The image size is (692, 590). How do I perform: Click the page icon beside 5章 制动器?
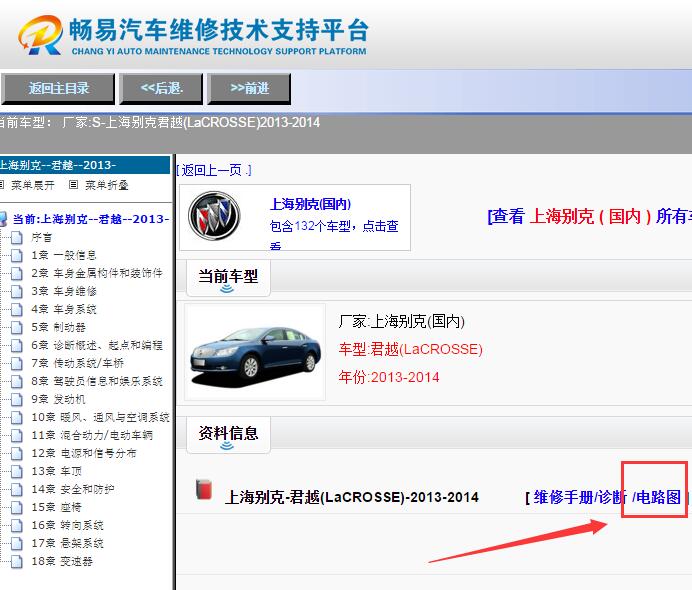[x=17, y=327]
